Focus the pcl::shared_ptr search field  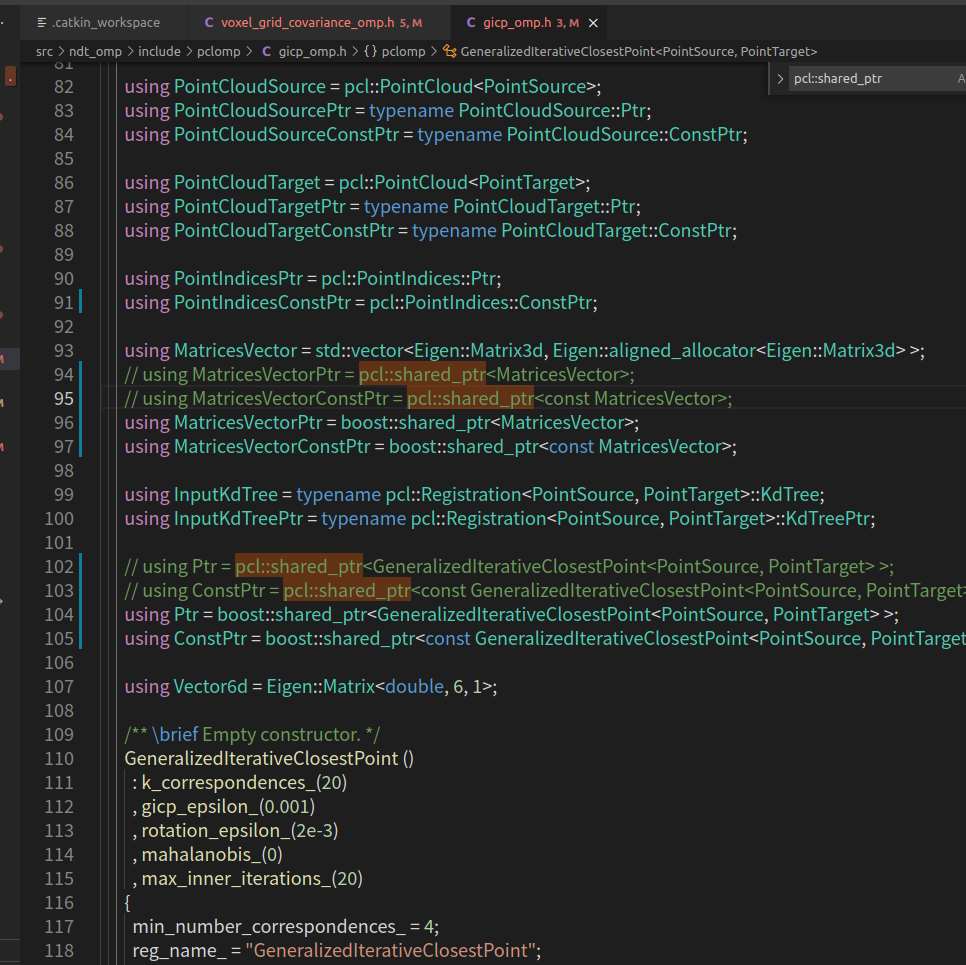[869, 79]
